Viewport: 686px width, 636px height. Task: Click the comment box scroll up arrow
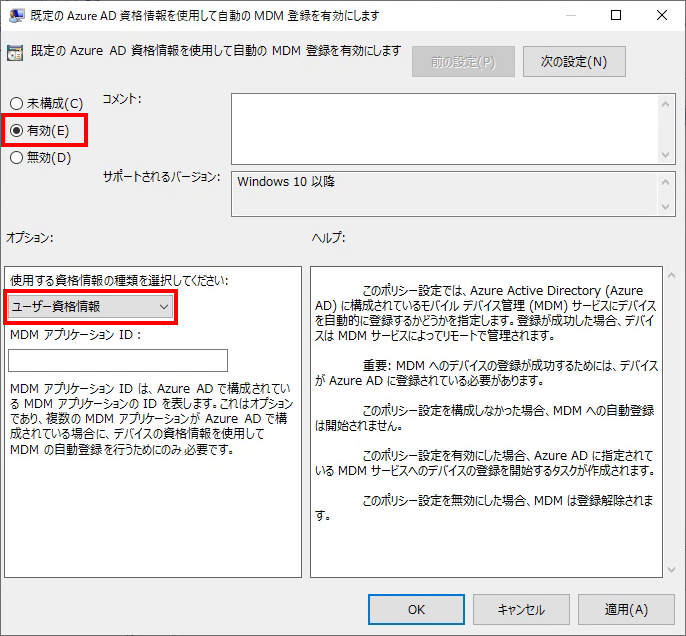click(665, 104)
